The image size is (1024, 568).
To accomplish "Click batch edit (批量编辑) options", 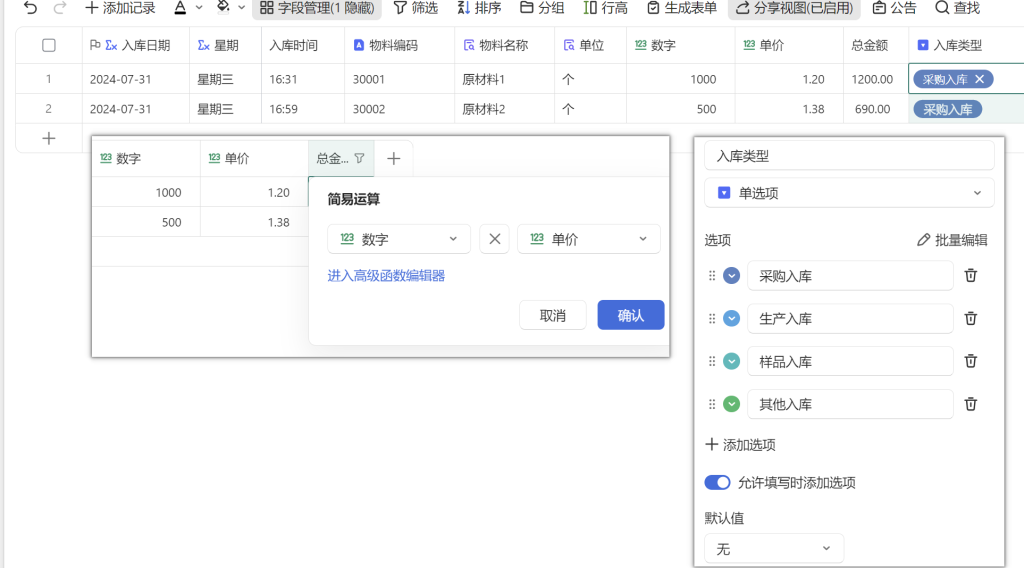I will tap(952, 240).
